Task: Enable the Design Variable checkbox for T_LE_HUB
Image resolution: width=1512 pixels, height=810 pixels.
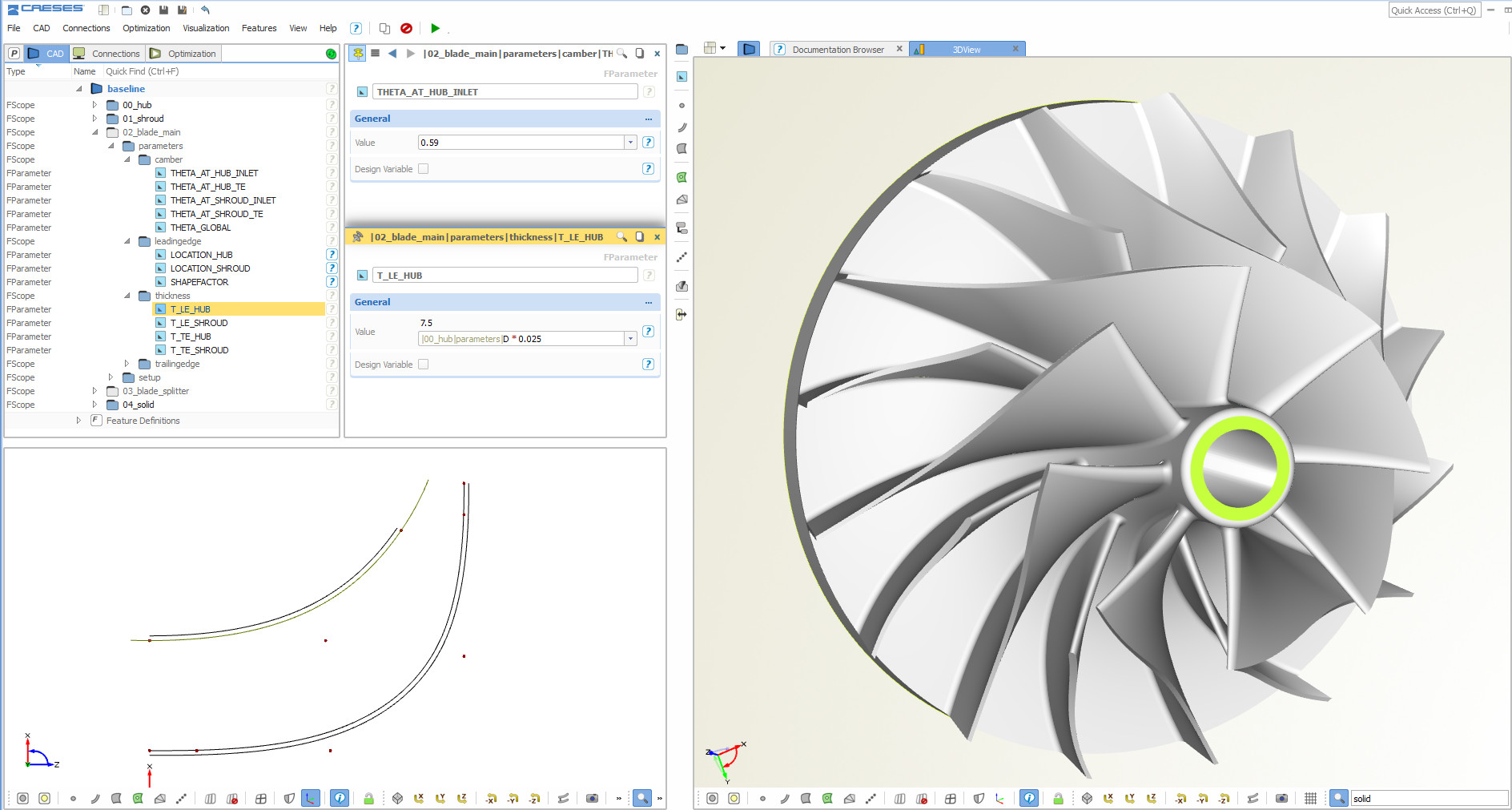Action: [424, 364]
